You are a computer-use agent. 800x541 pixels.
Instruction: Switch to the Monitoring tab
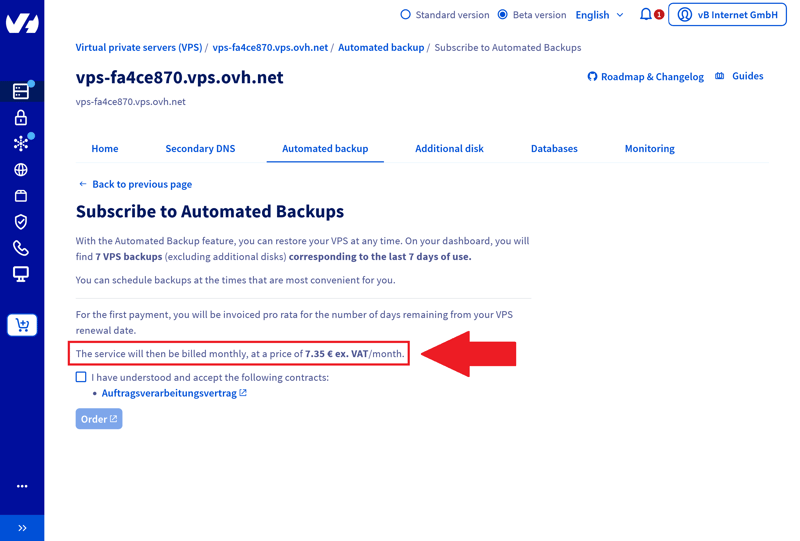(649, 148)
